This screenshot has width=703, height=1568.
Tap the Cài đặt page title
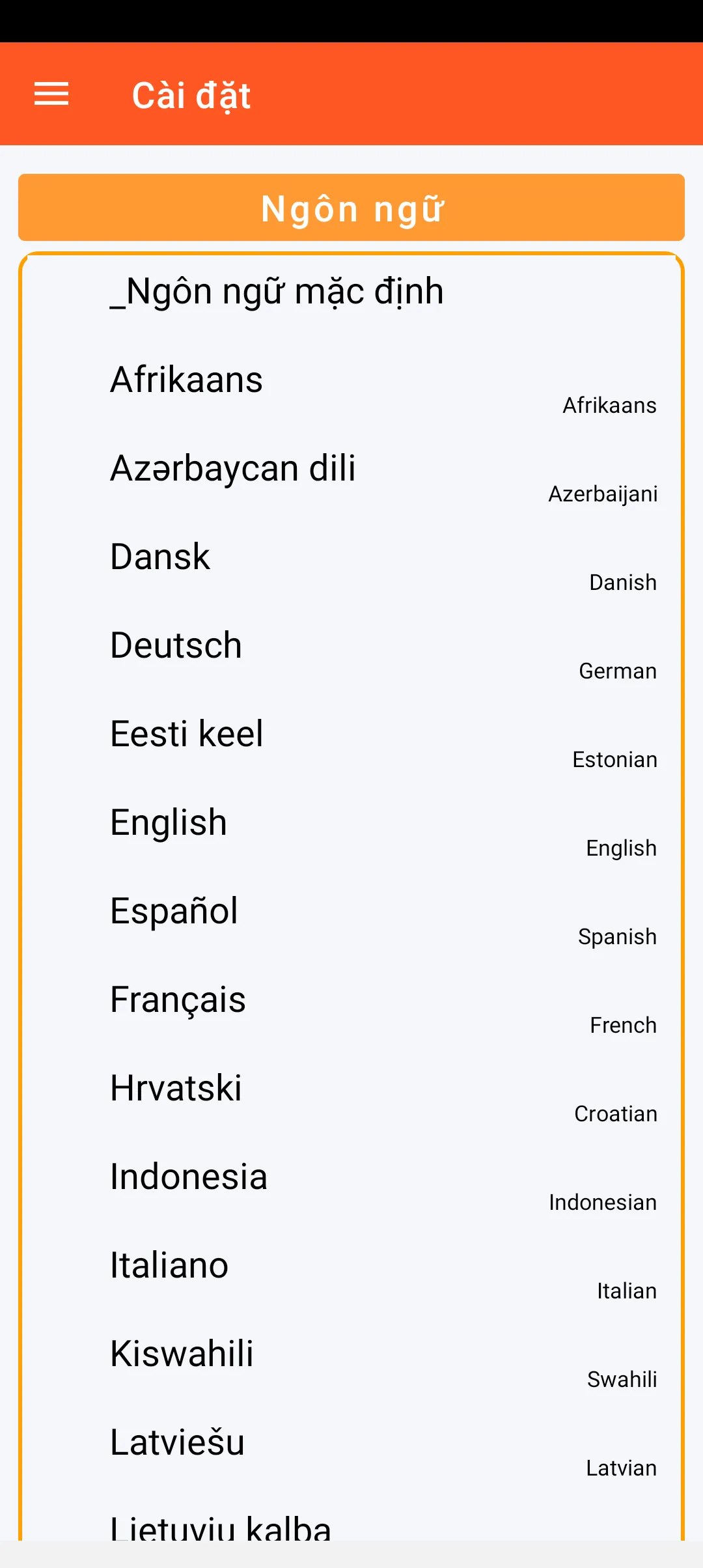click(x=191, y=96)
